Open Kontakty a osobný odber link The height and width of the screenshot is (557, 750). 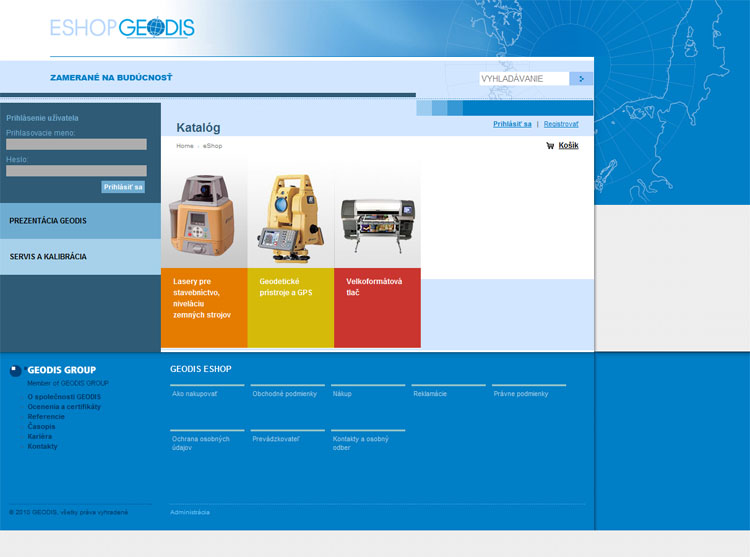tap(361, 443)
